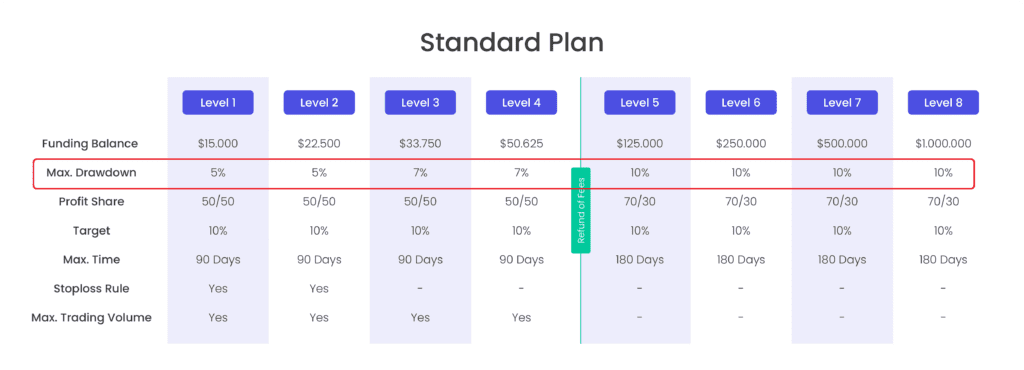Select the Level 2 button
Screen dimensions: 1024x370
click(x=319, y=102)
